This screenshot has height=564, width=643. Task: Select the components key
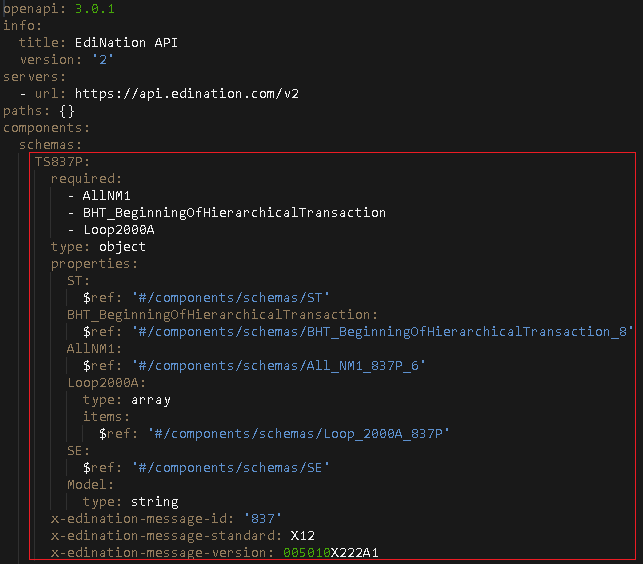click(x=46, y=128)
